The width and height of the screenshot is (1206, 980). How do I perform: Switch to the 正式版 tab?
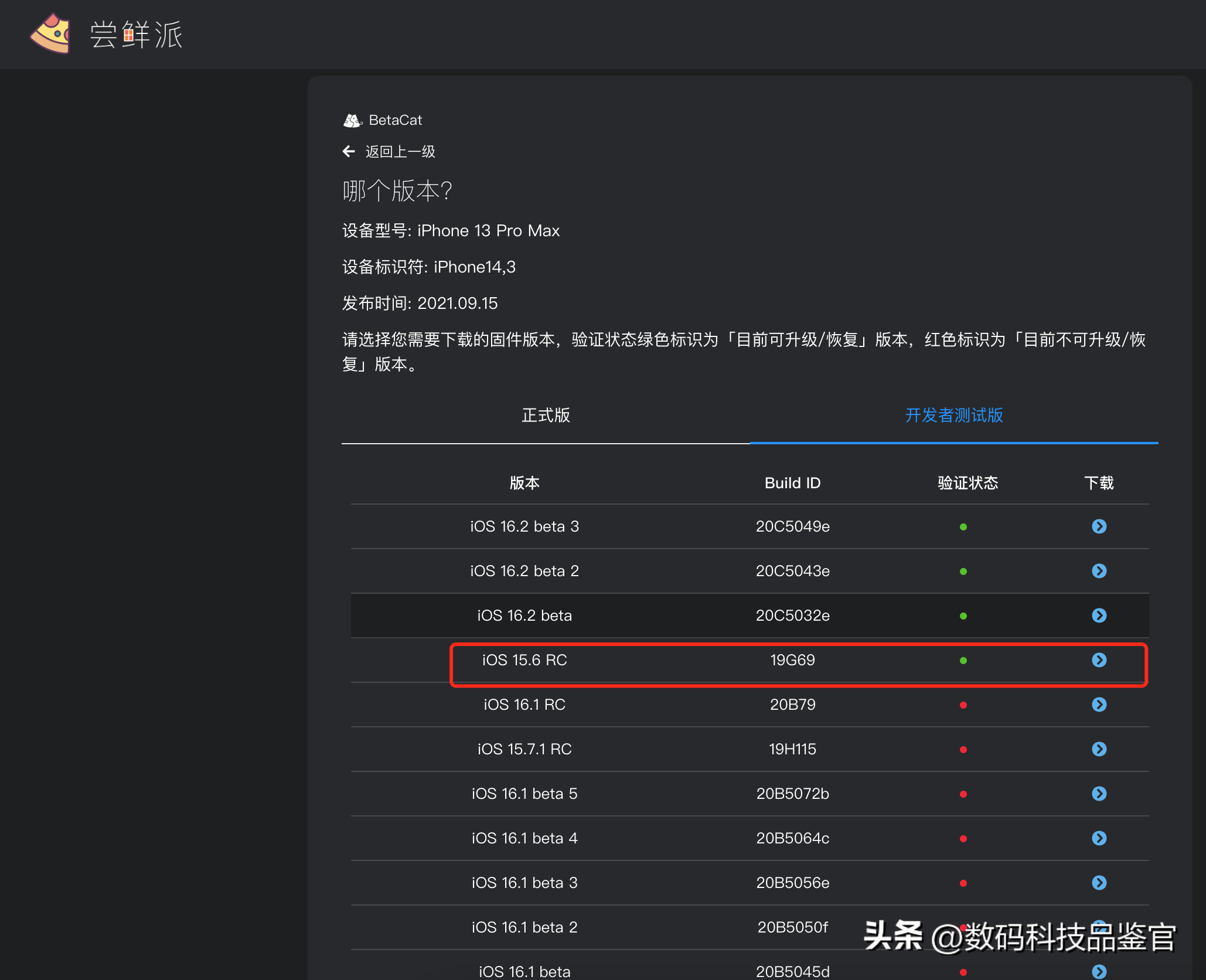point(545,416)
